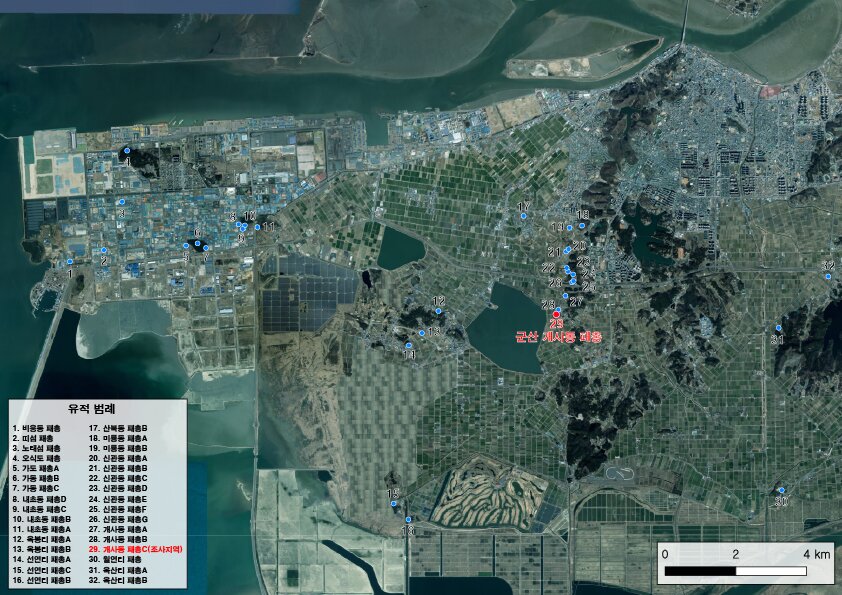Click the 4 km scale bar
Image resolution: width=842 pixels, height=595 pixels.
click(x=736, y=570)
